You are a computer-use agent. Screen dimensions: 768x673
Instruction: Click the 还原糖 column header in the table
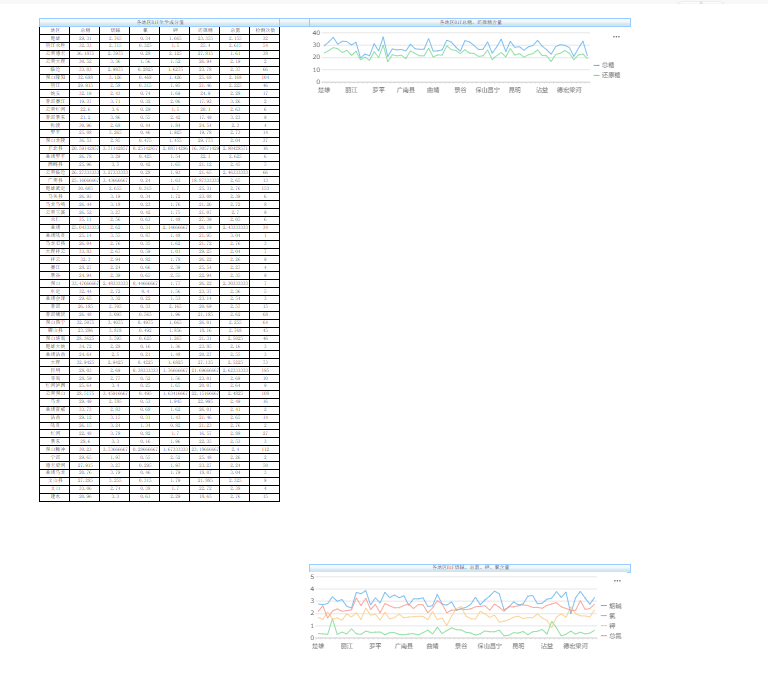coord(205,30)
